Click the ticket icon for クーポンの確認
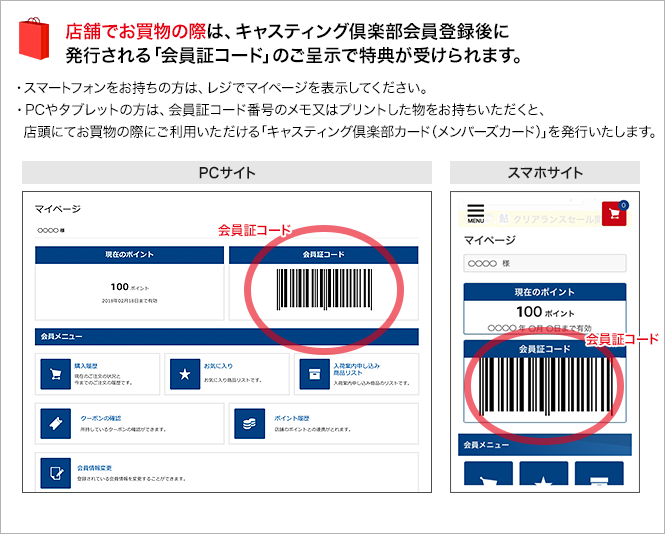The height and width of the screenshot is (534, 665). pyautogui.click(x=56, y=423)
